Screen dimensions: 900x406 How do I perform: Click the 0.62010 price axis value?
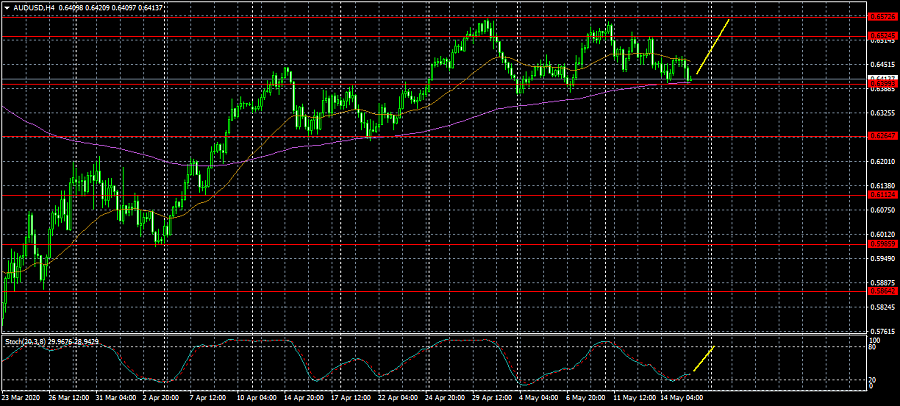(x=882, y=162)
